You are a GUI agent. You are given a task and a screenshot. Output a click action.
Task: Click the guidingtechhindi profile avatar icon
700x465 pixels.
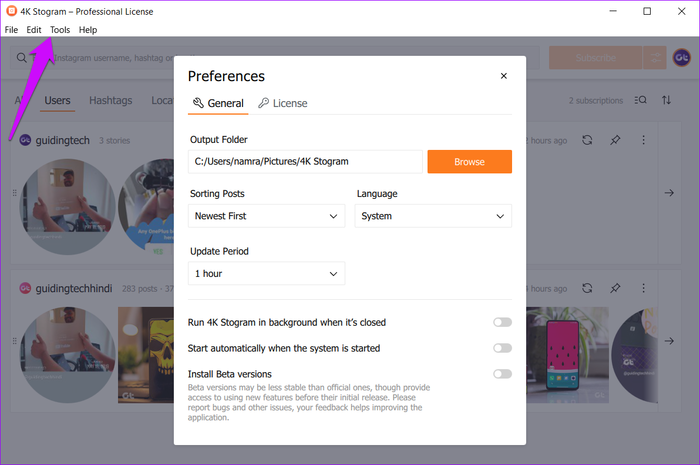[x=25, y=288]
